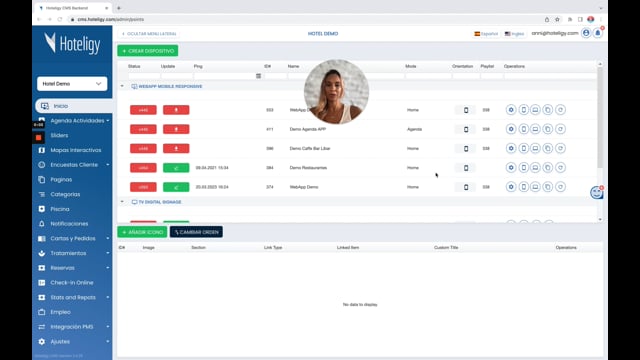The image size is (640, 360).
Task: Click the Mode filter input field
Action: [428, 76]
